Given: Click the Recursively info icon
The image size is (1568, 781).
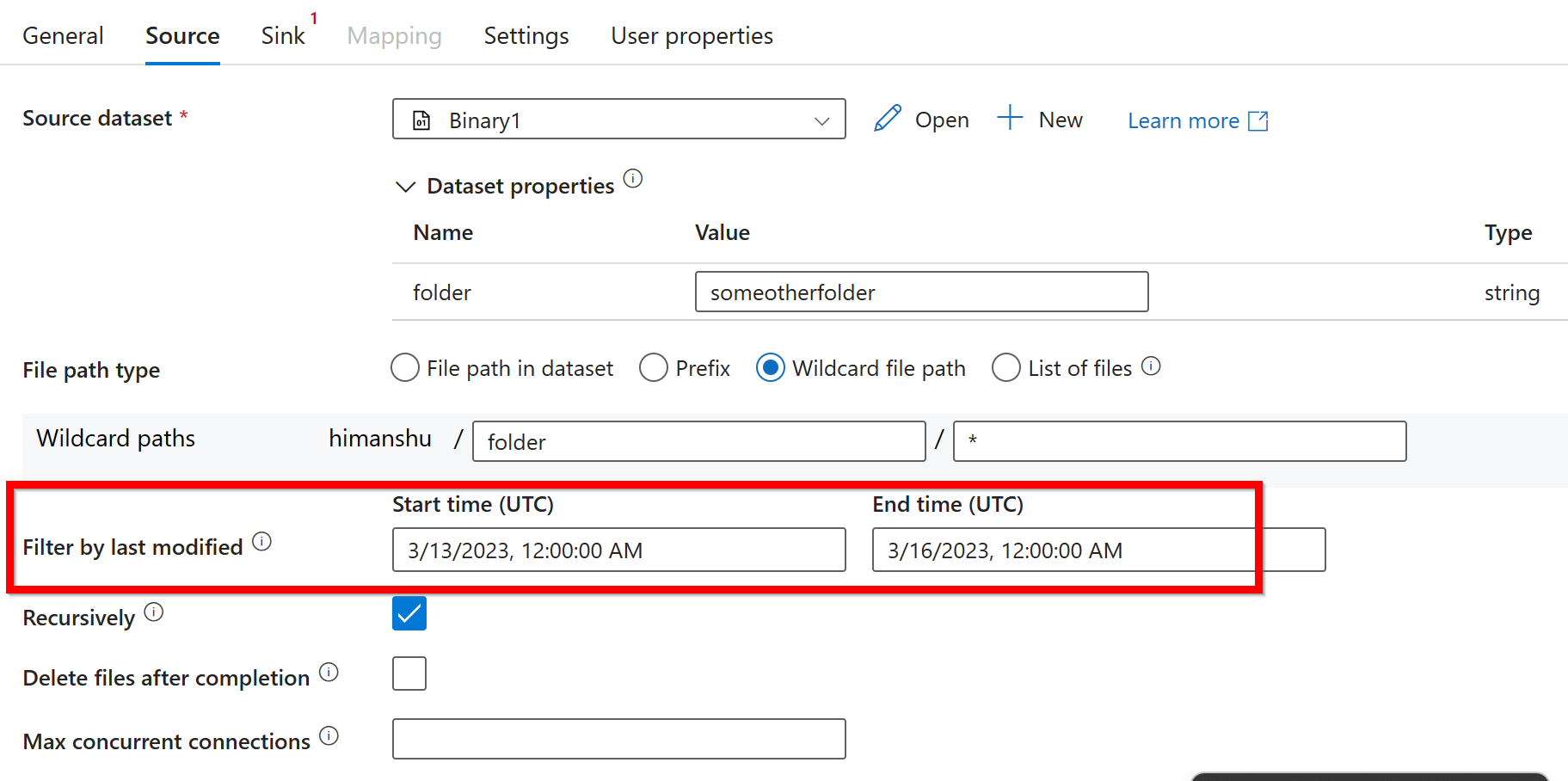Looking at the screenshot, I should pyautogui.click(x=155, y=612).
